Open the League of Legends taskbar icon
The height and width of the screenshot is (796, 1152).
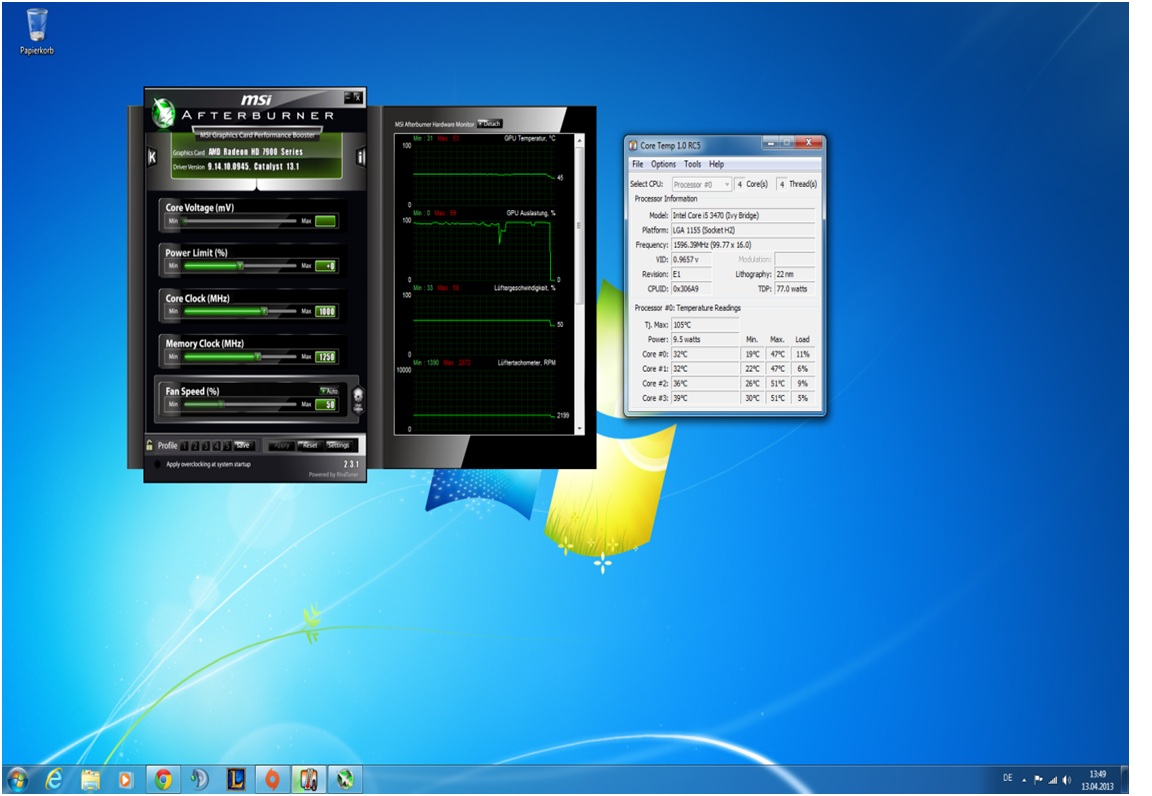[236, 779]
